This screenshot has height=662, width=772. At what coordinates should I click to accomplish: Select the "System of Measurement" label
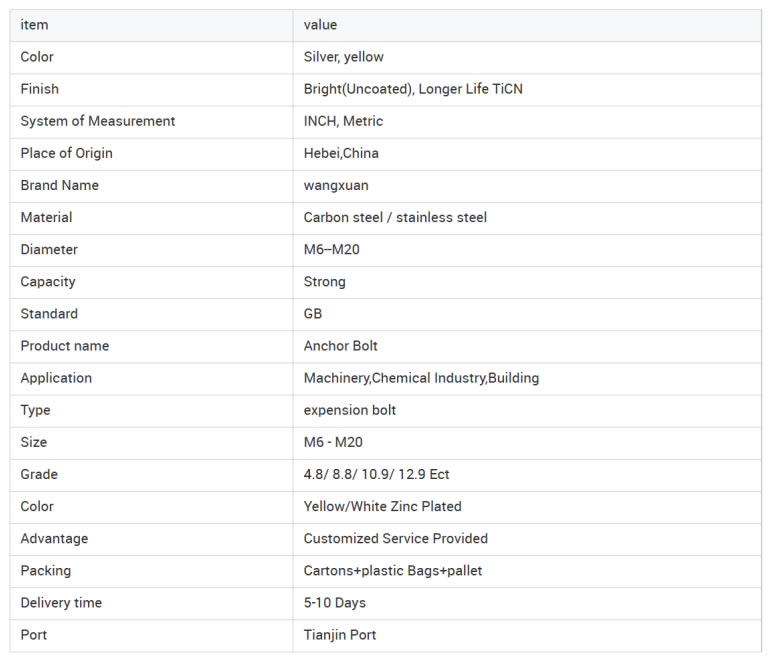pyautogui.click(x=97, y=121)
